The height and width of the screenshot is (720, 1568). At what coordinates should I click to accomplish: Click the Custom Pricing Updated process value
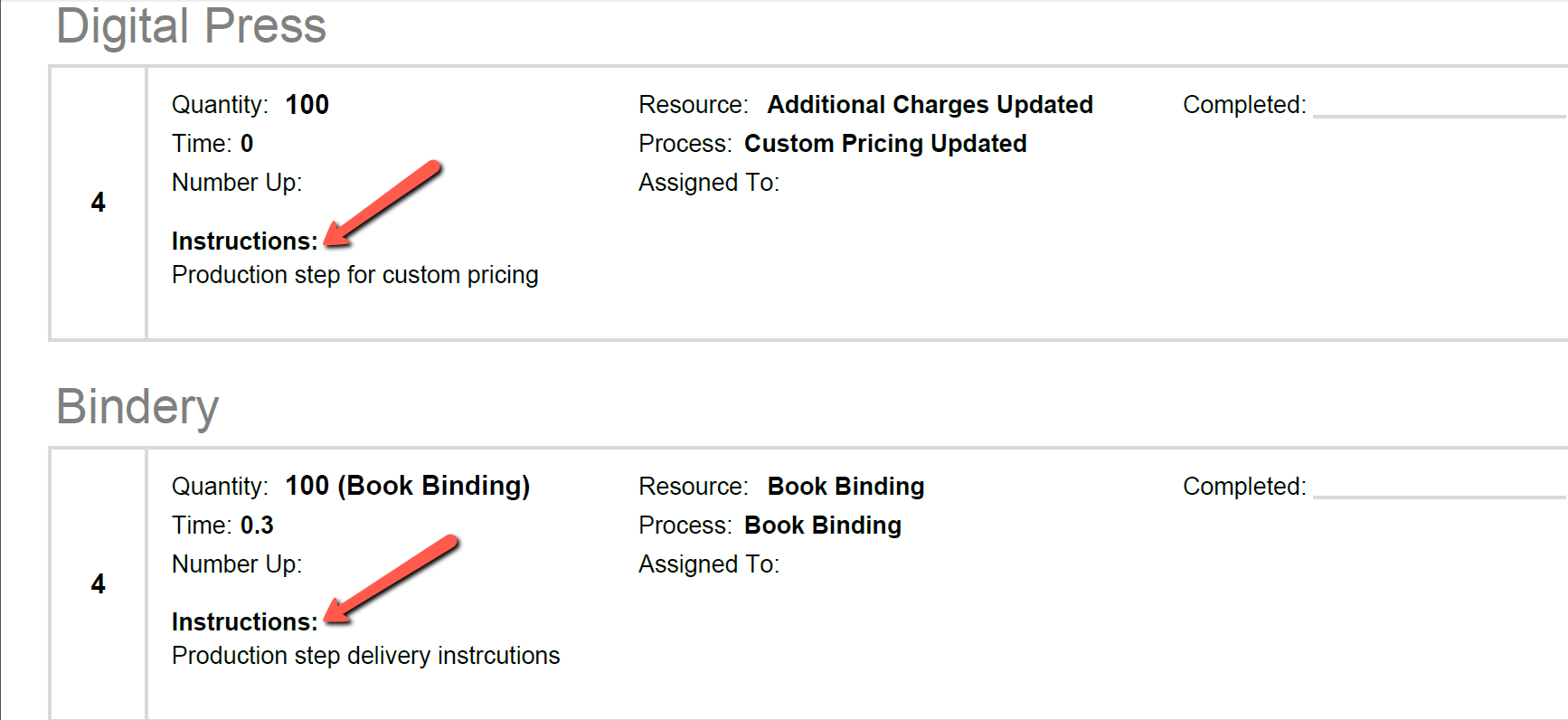885,144
